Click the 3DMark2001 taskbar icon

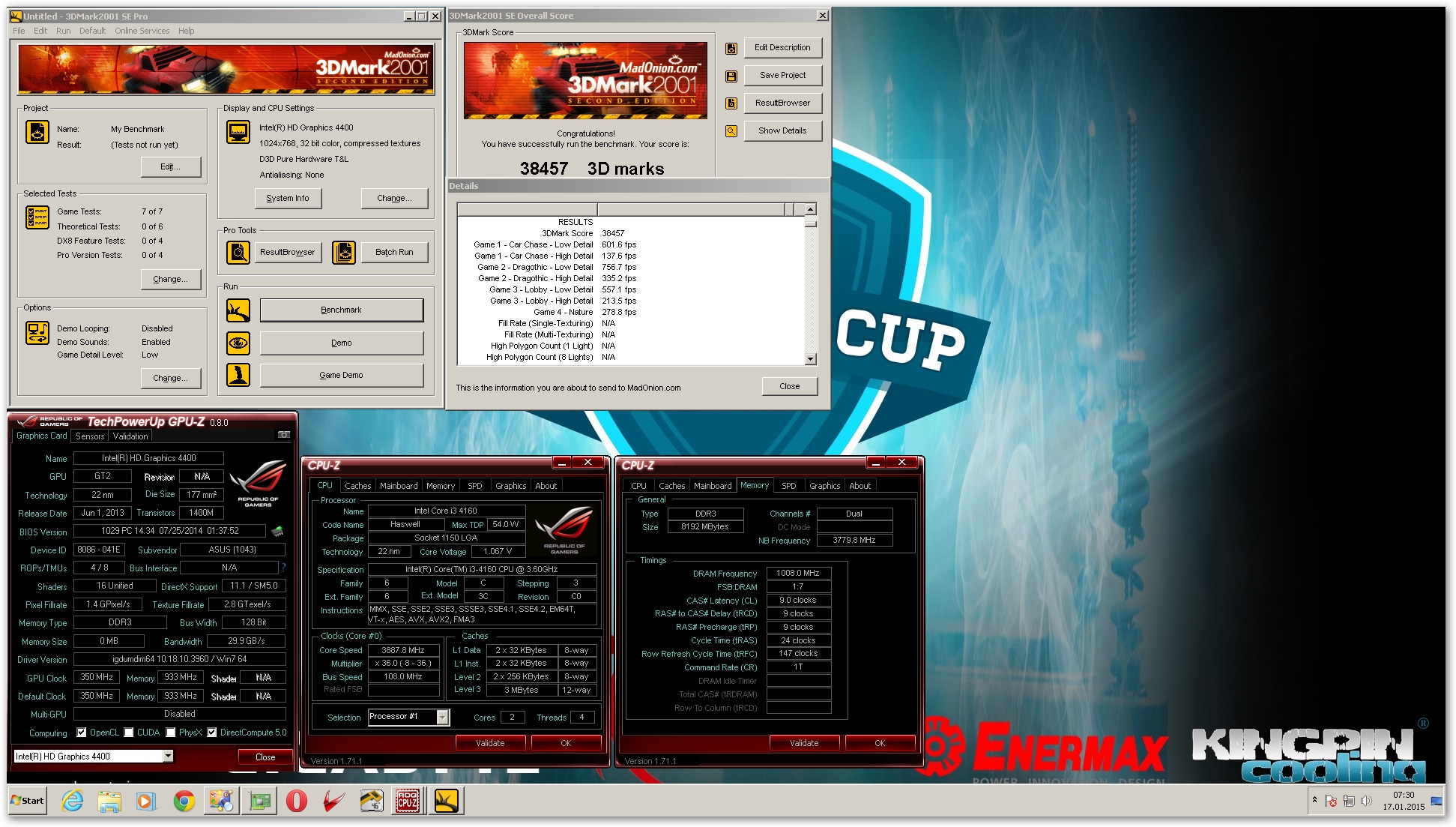click(x=446, y=802)
